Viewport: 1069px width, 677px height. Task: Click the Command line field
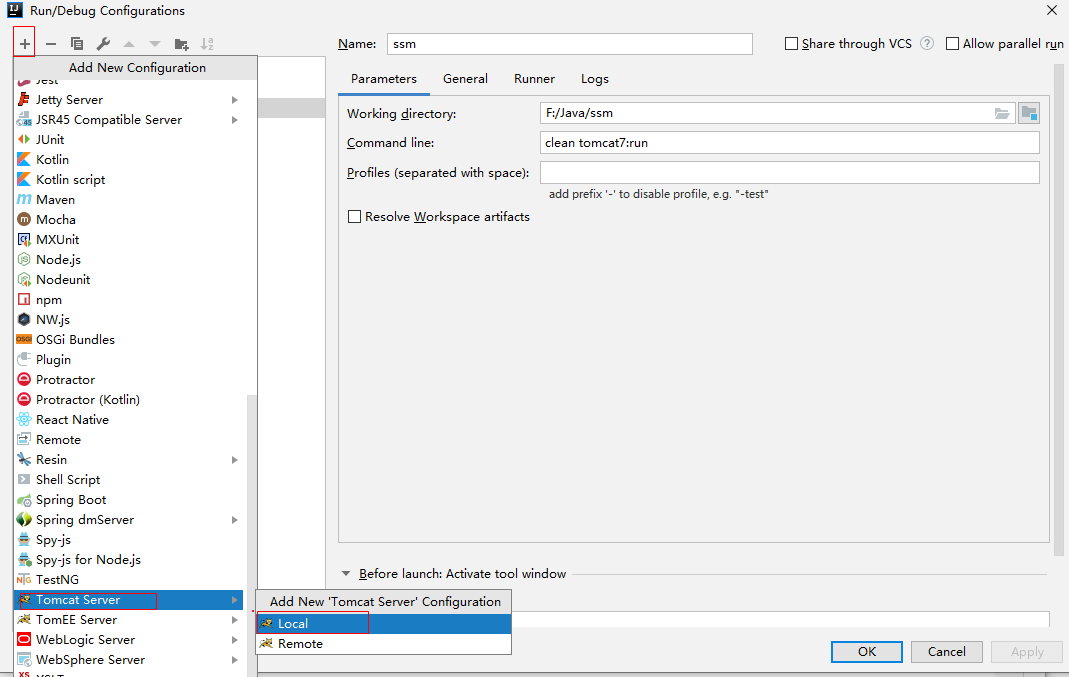789,142
